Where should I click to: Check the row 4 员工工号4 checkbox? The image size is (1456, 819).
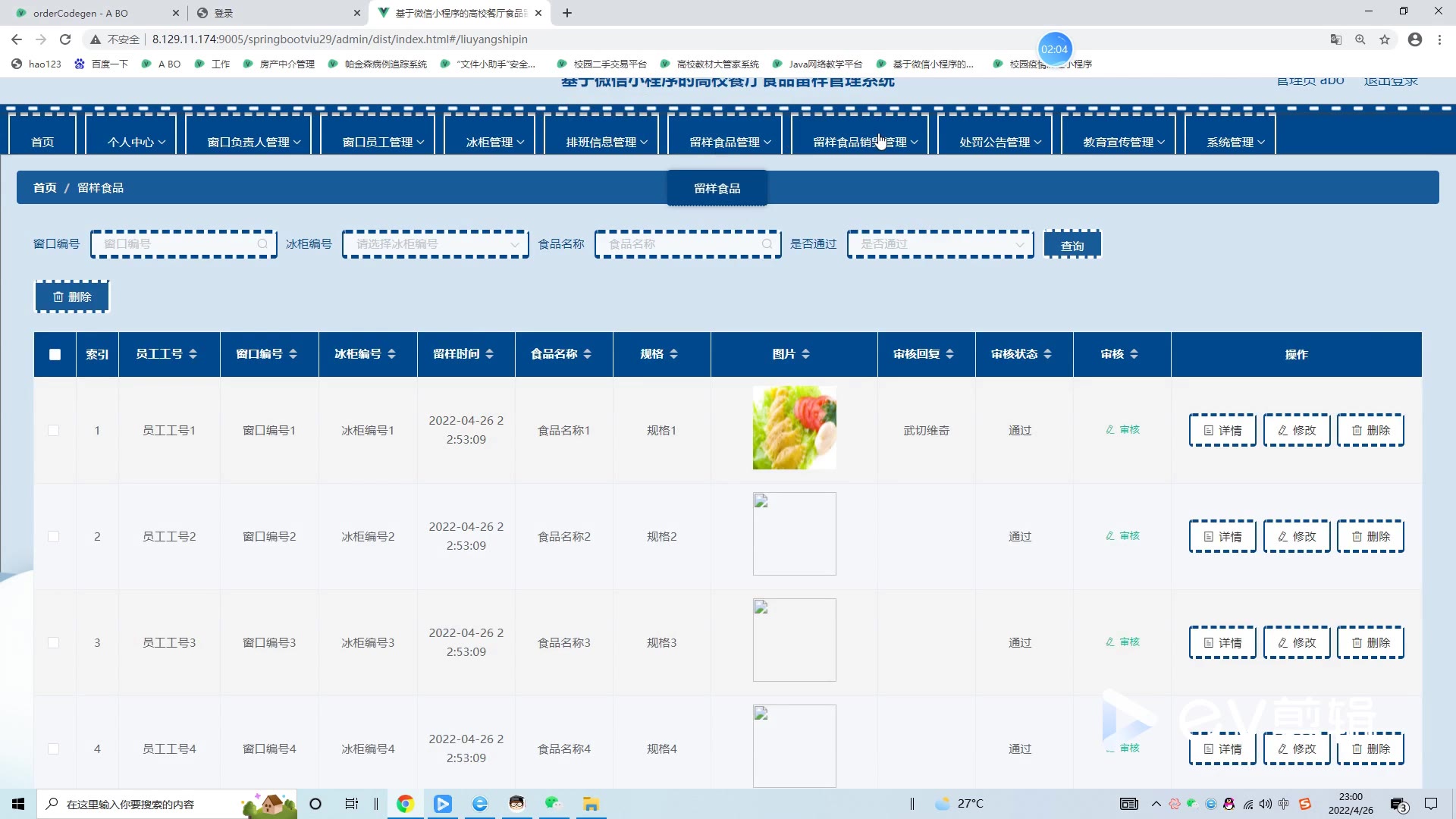click(x=53, y=749)
